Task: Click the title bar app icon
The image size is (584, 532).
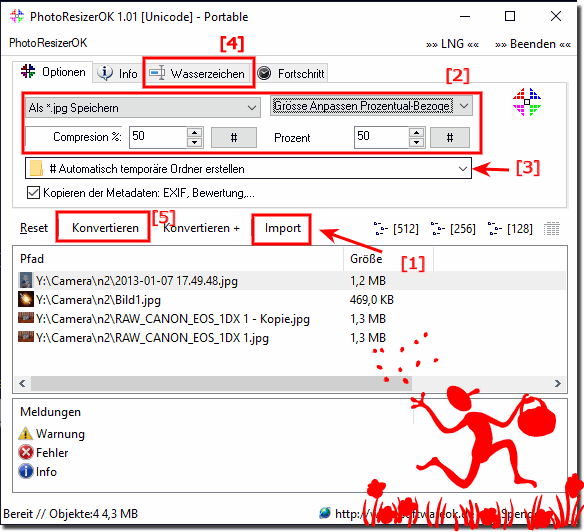Action: pos(17,16)
